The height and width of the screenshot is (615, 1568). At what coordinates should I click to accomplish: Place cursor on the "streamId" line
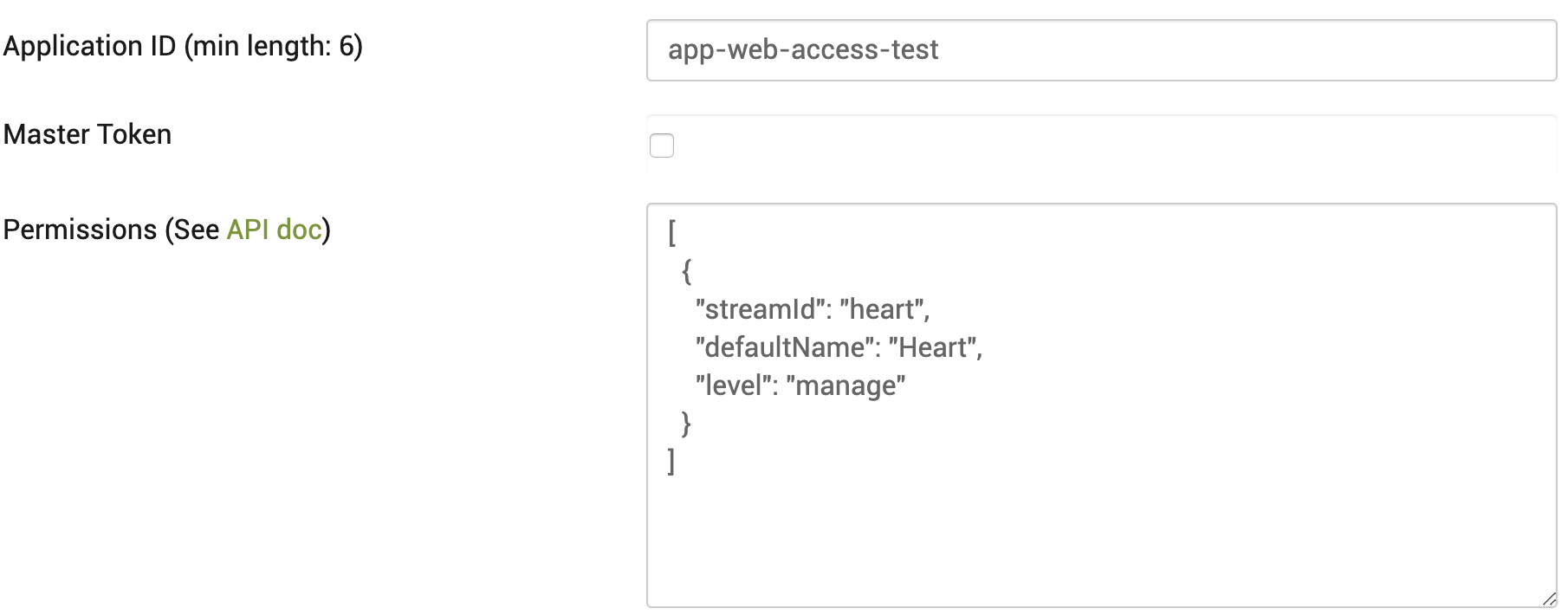click(812, 309)
